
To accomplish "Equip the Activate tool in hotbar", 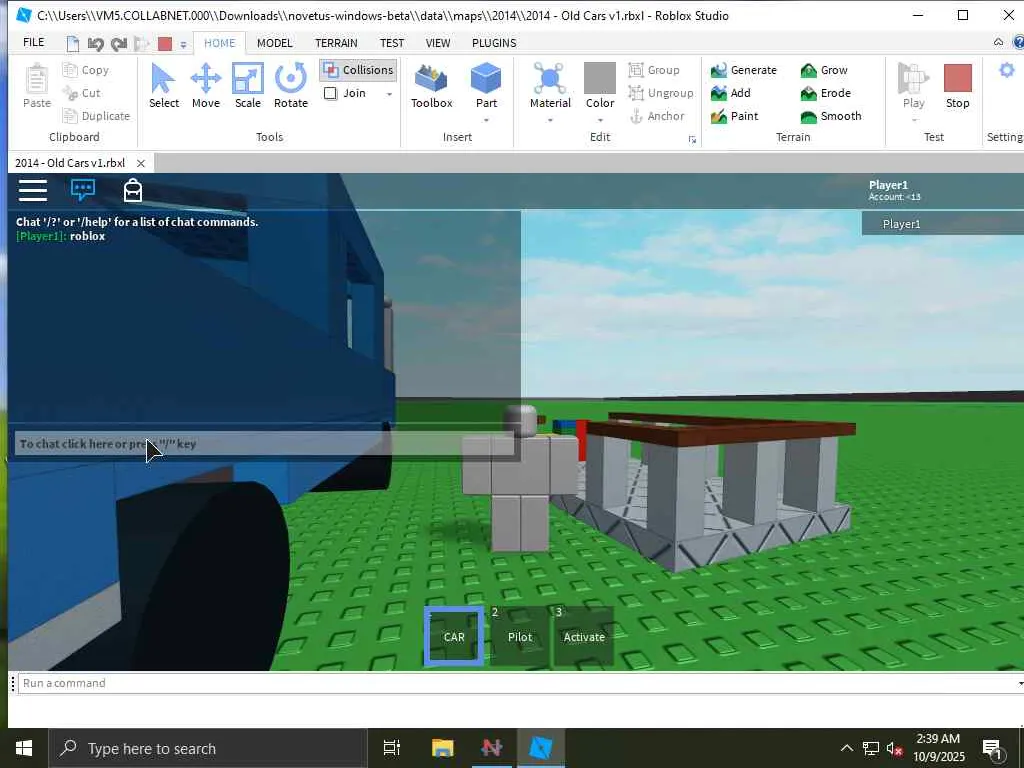I will (584, 636).
